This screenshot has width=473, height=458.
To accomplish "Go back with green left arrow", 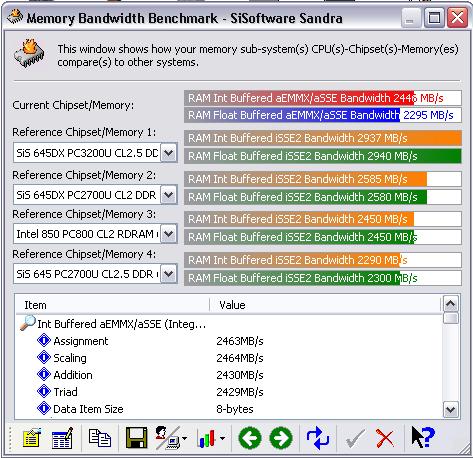I will [250, 438].
